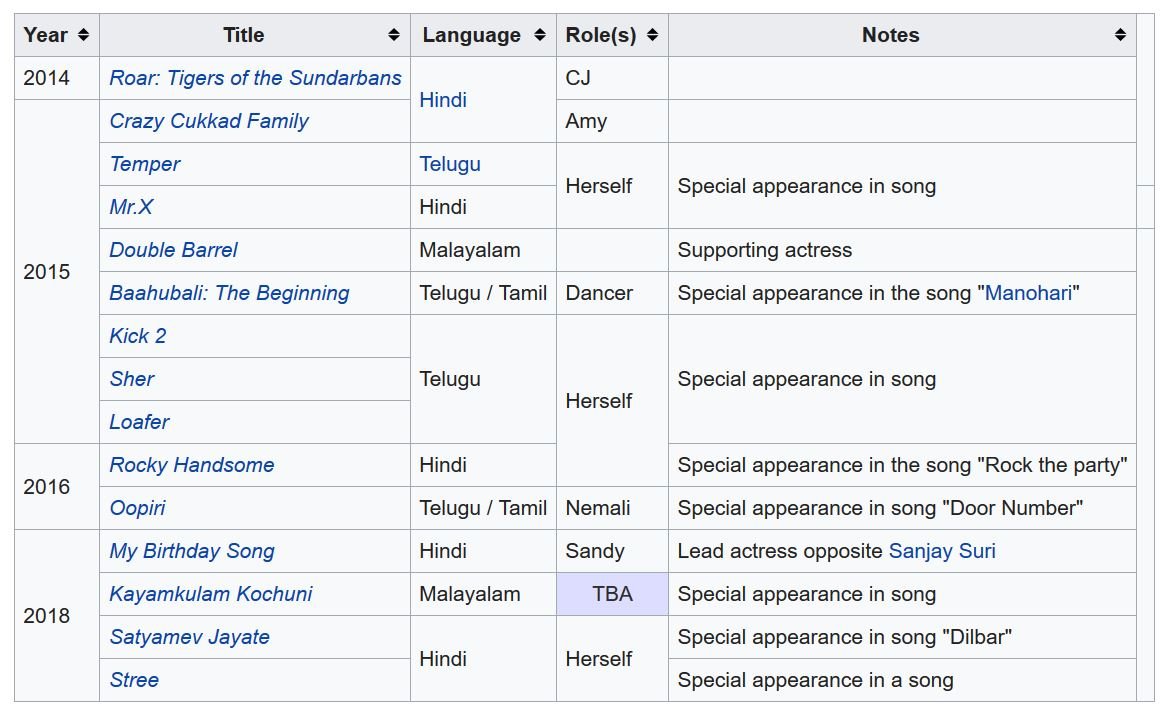Open the Hindi language link
Screen dimensions: 1162x715
coord(443,100)
